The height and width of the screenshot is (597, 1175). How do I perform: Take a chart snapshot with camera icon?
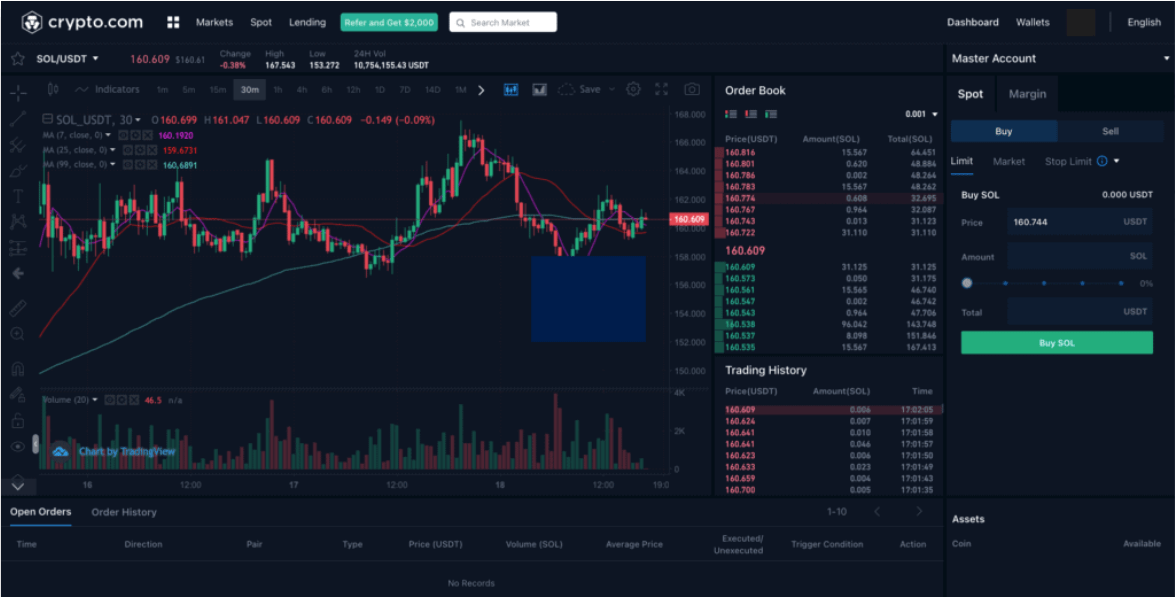[691, 89]
